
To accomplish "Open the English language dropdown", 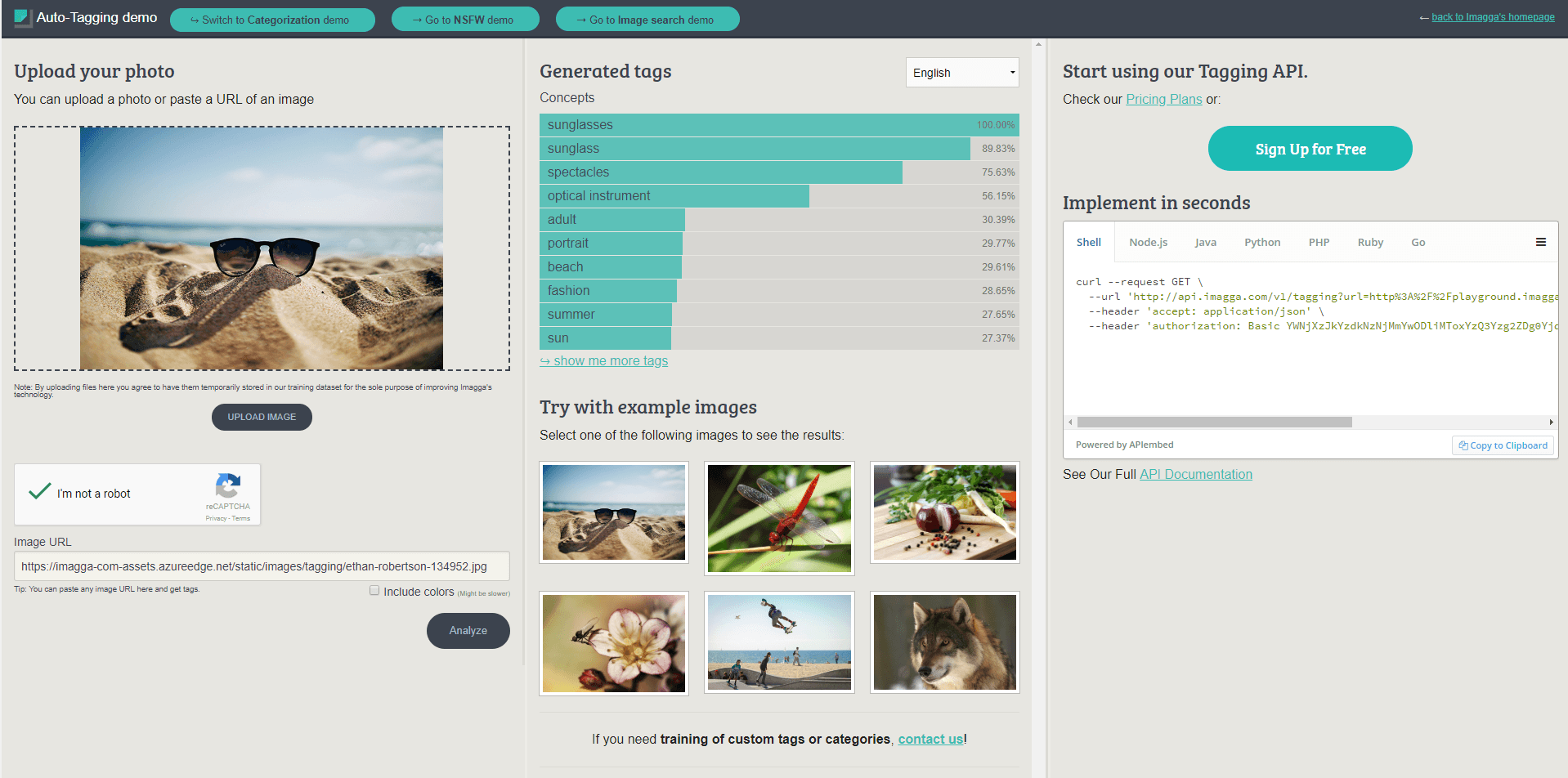I will (961, 73).
